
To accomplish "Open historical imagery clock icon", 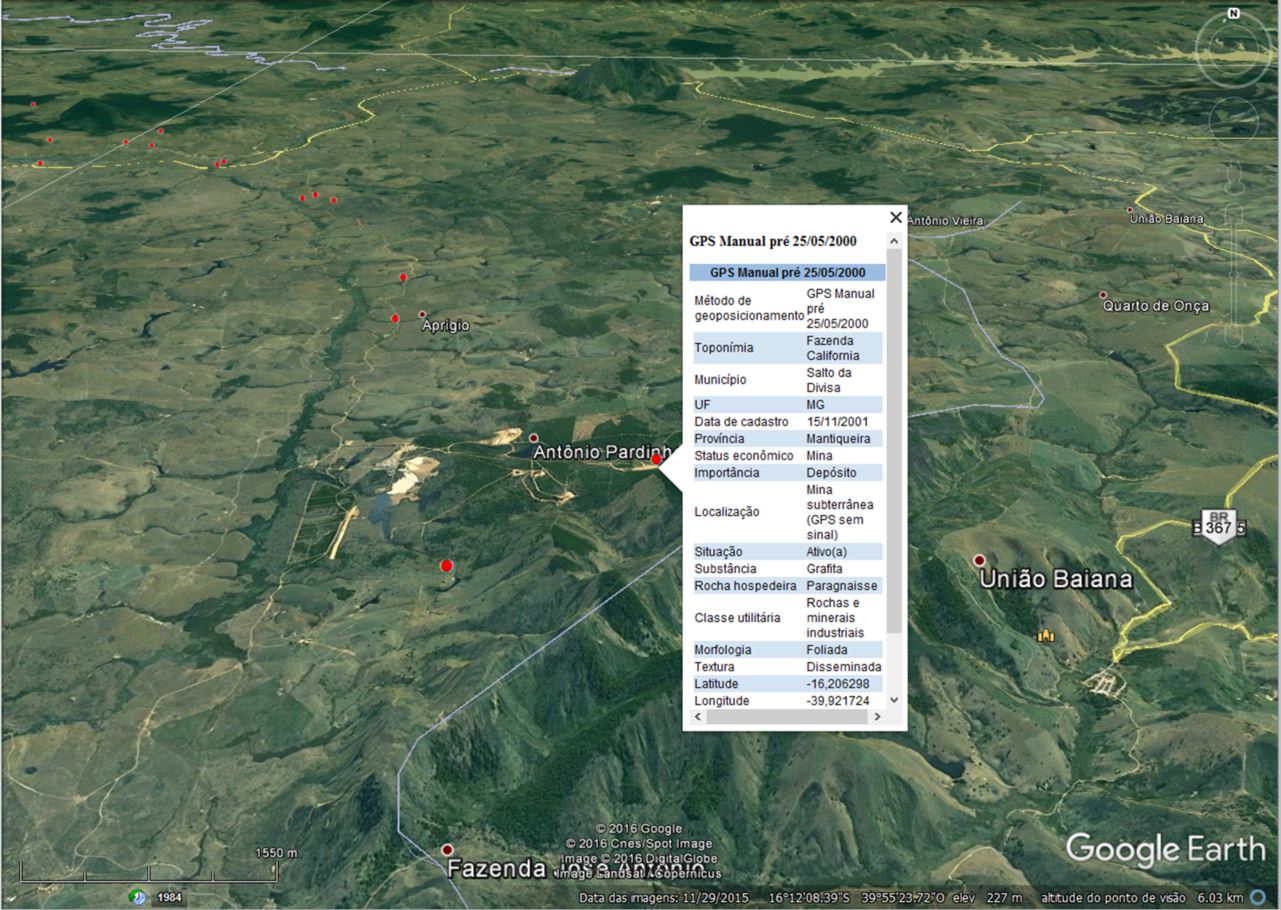I will pyautogui.click(x=138, y=897).
